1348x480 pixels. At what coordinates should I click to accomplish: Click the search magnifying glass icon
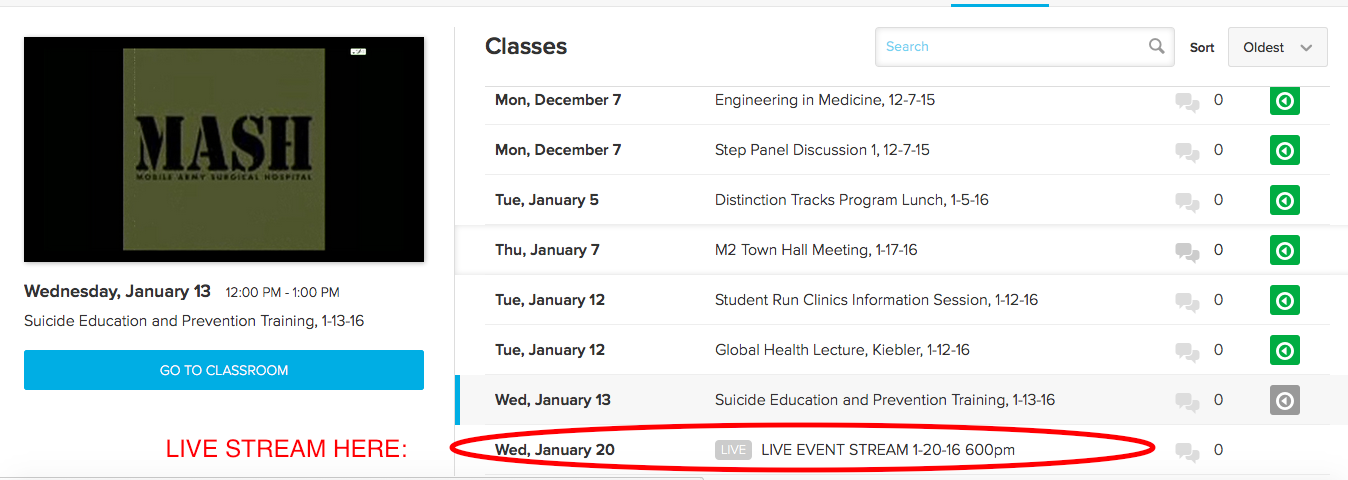1156,46
